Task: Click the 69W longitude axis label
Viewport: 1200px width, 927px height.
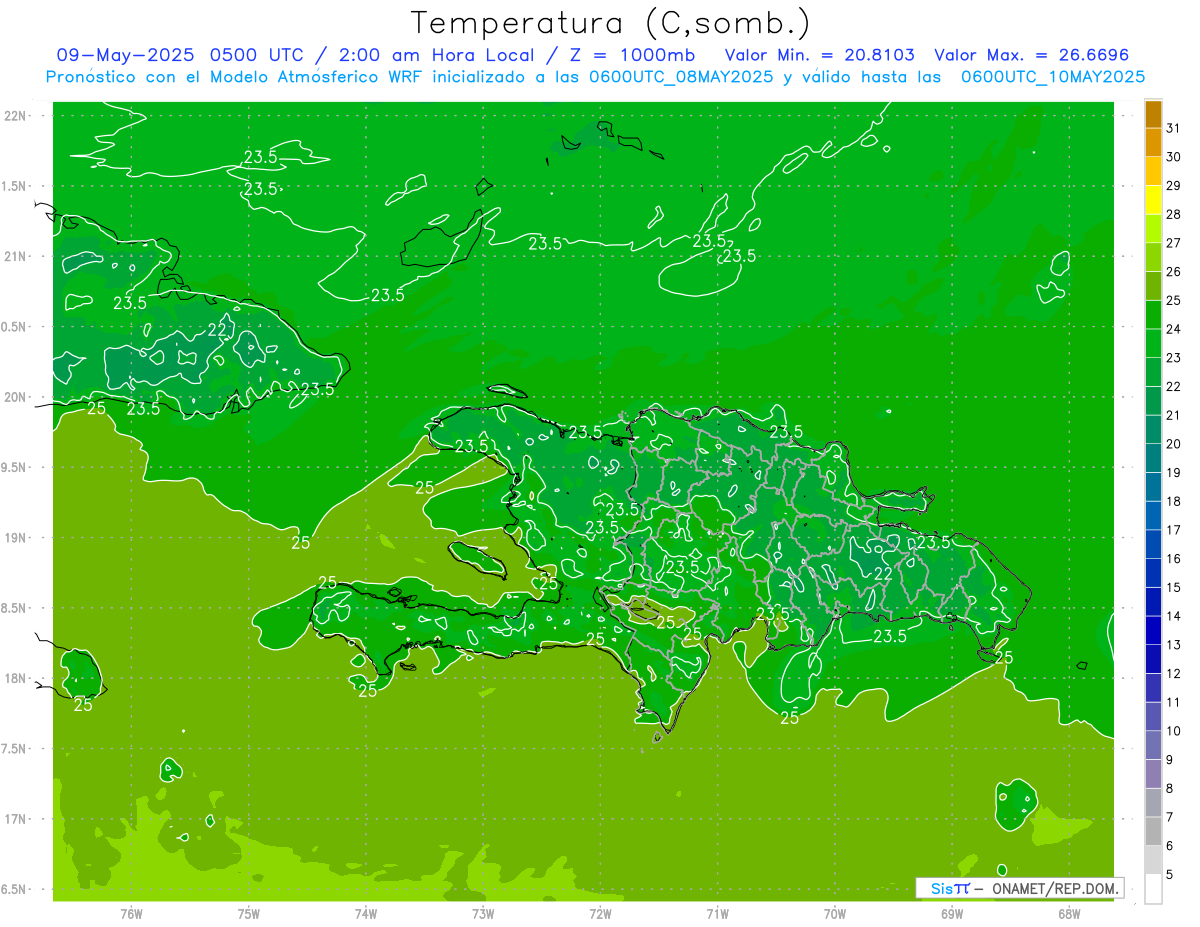Action: coord(952,913)
